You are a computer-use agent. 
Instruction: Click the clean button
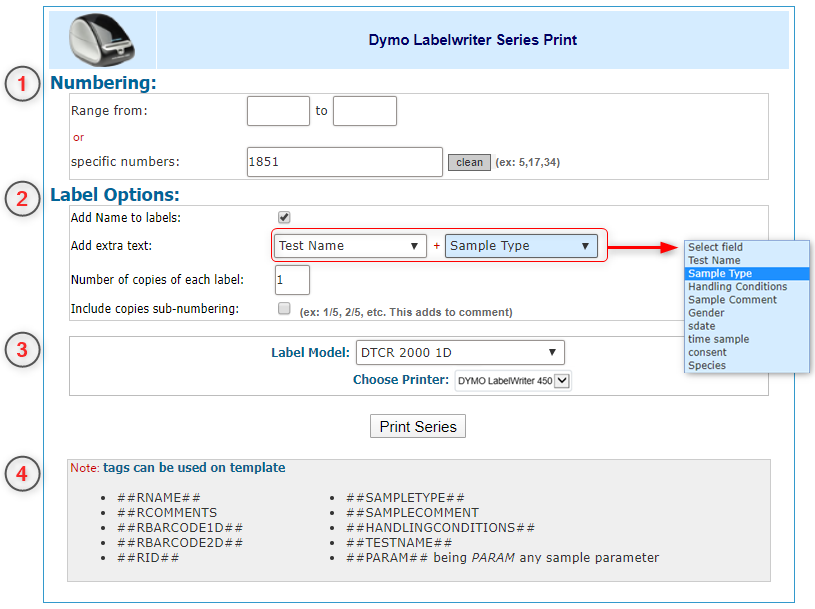point(469,162)
